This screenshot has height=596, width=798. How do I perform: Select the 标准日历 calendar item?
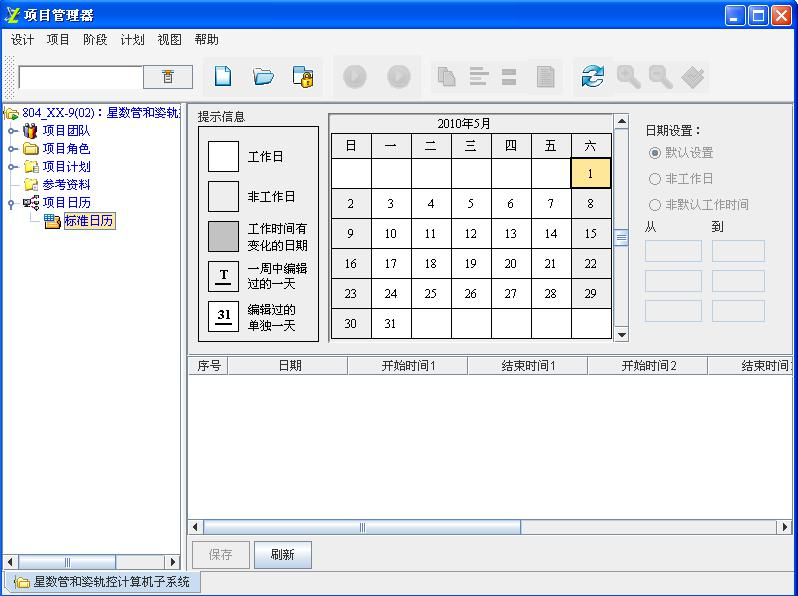point(88,221)
